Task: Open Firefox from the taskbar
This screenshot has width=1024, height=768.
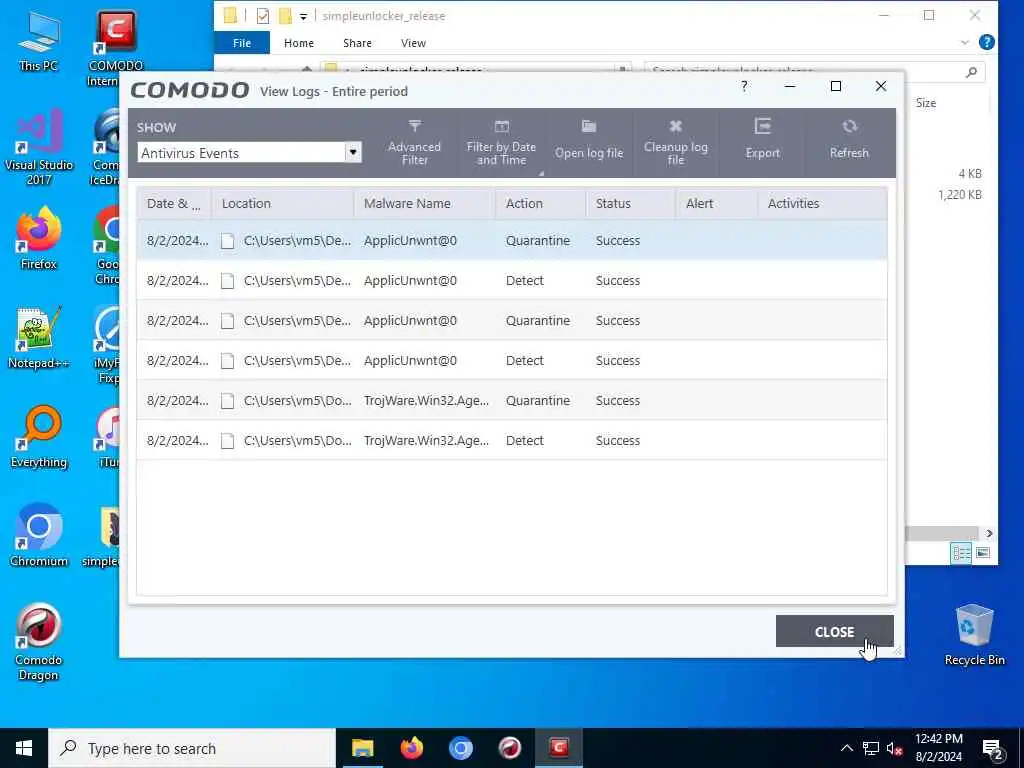Action: 411,748
